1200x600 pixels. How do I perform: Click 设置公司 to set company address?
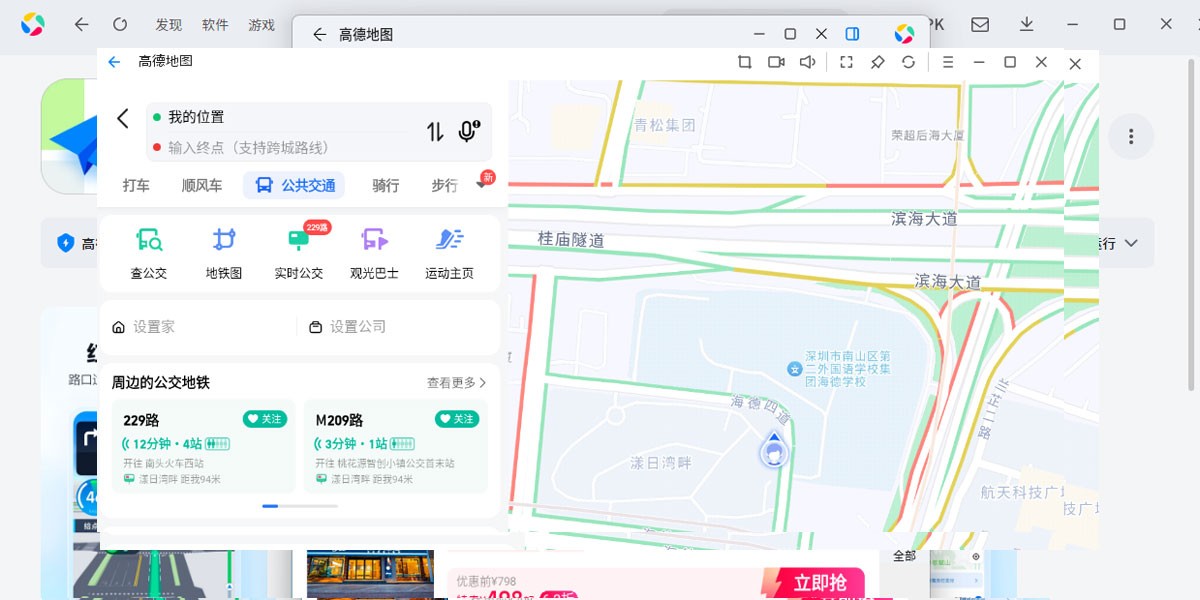pos(357,327)
